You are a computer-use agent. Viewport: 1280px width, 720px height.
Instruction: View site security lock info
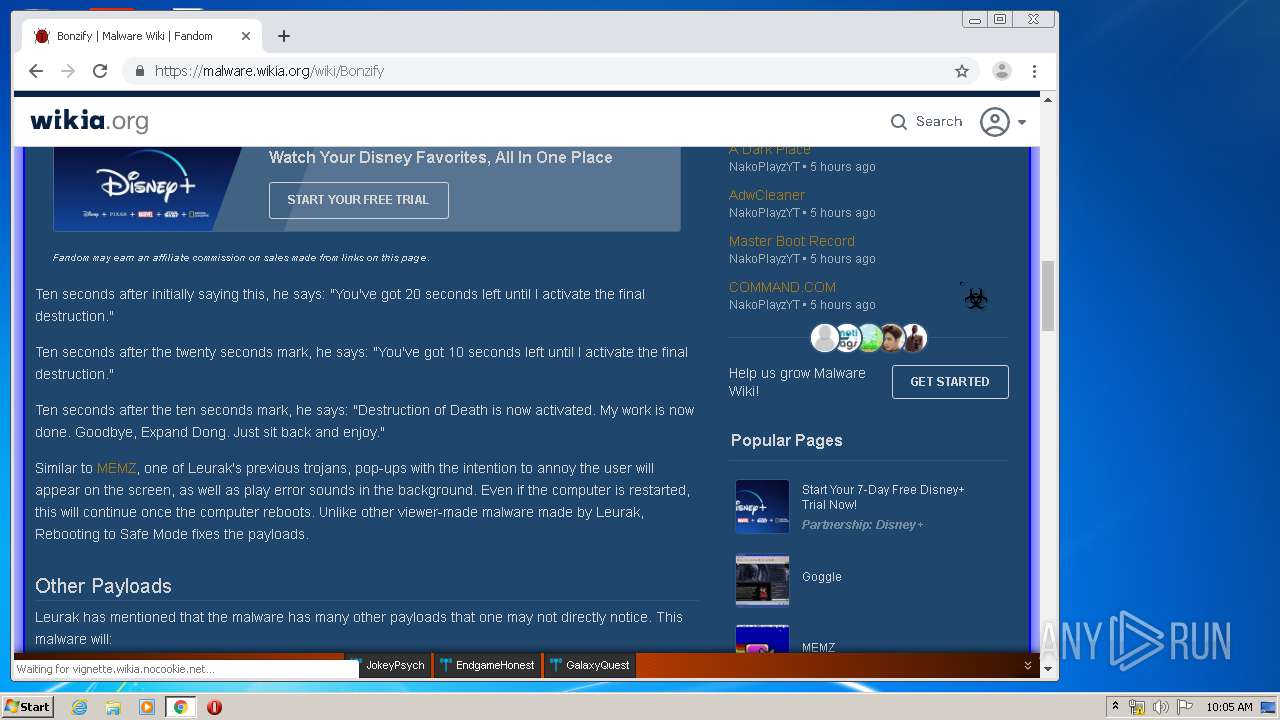click(x=139, y=71)
